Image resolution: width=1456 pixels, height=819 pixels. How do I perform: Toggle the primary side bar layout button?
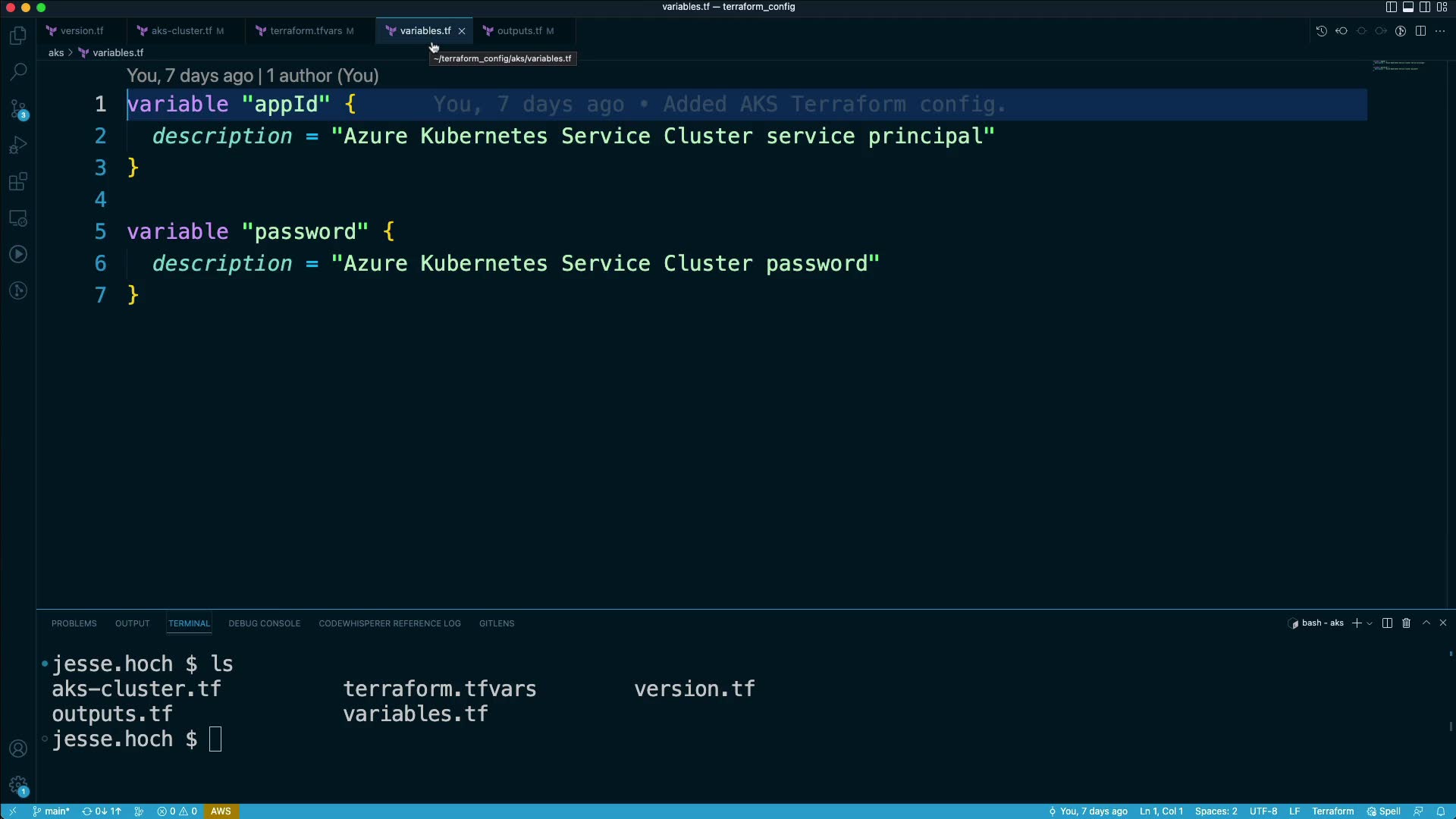click(1391, 7)
